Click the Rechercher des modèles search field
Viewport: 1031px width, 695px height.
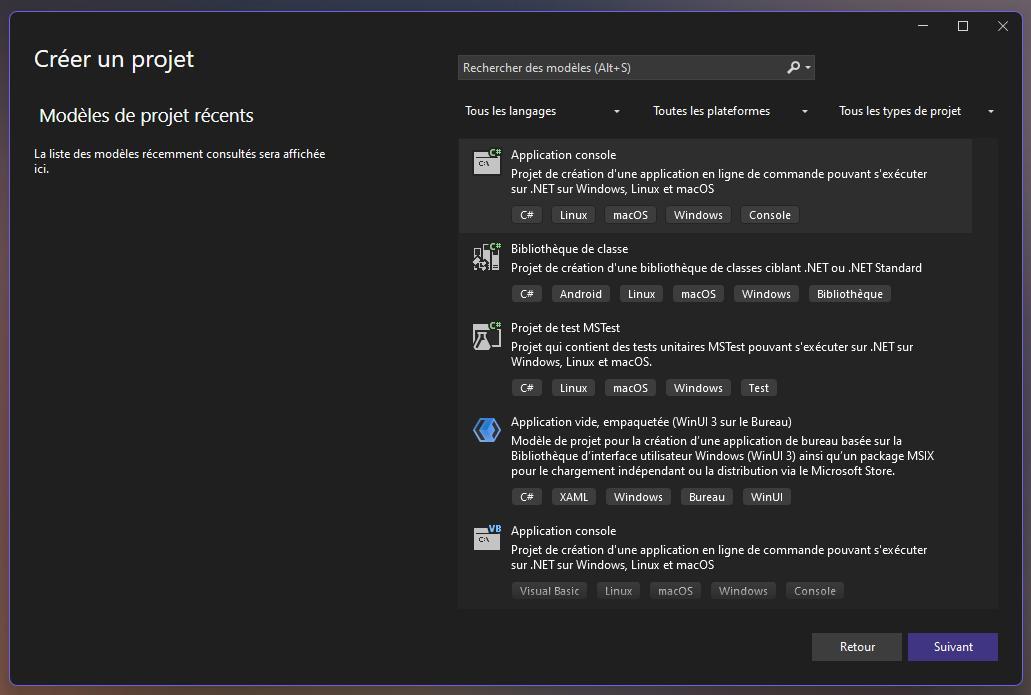click(610, 67)
